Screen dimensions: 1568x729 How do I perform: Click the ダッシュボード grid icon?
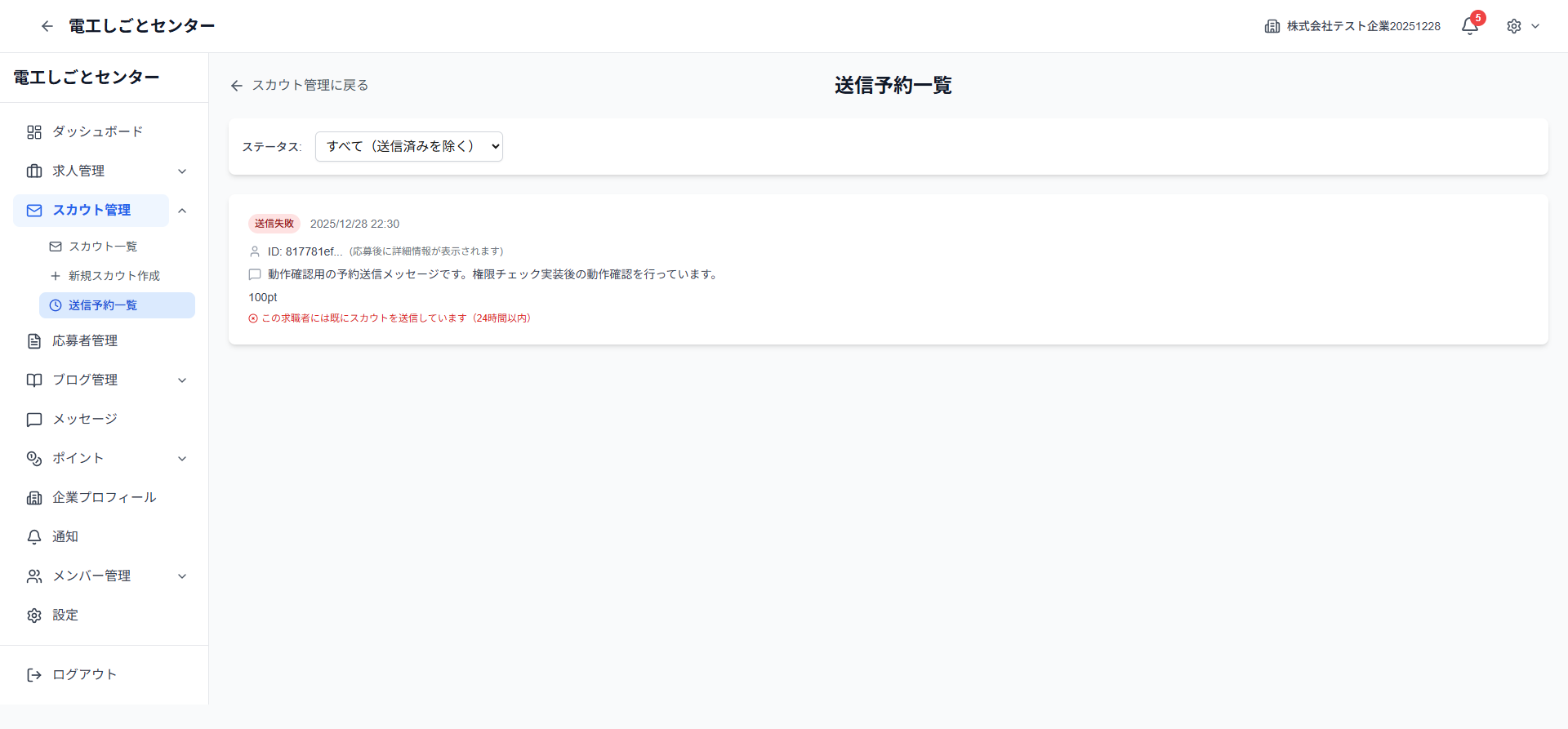(x=34, y=131)
